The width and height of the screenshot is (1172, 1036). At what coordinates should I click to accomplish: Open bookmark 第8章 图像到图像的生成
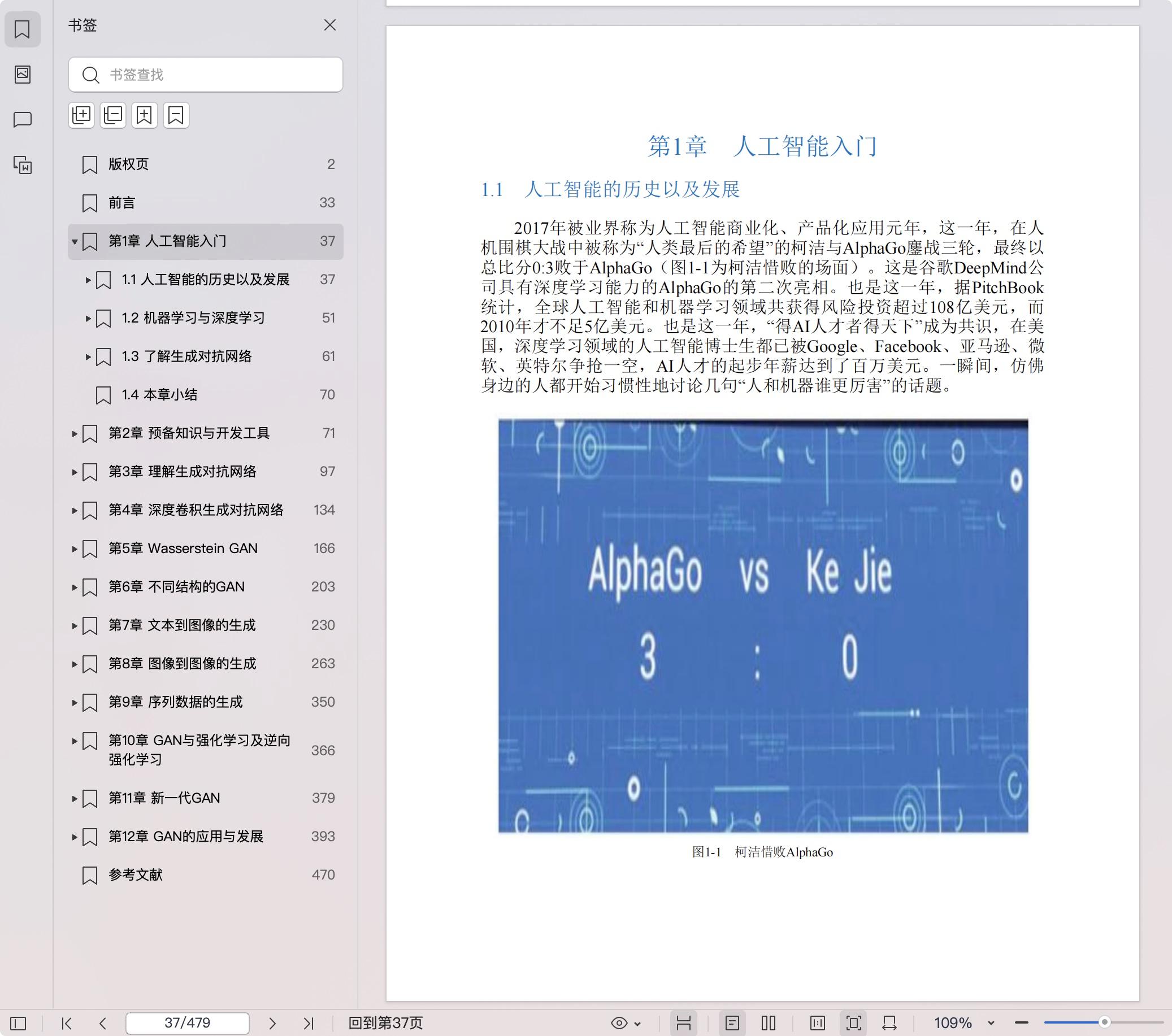pos(205,664)
